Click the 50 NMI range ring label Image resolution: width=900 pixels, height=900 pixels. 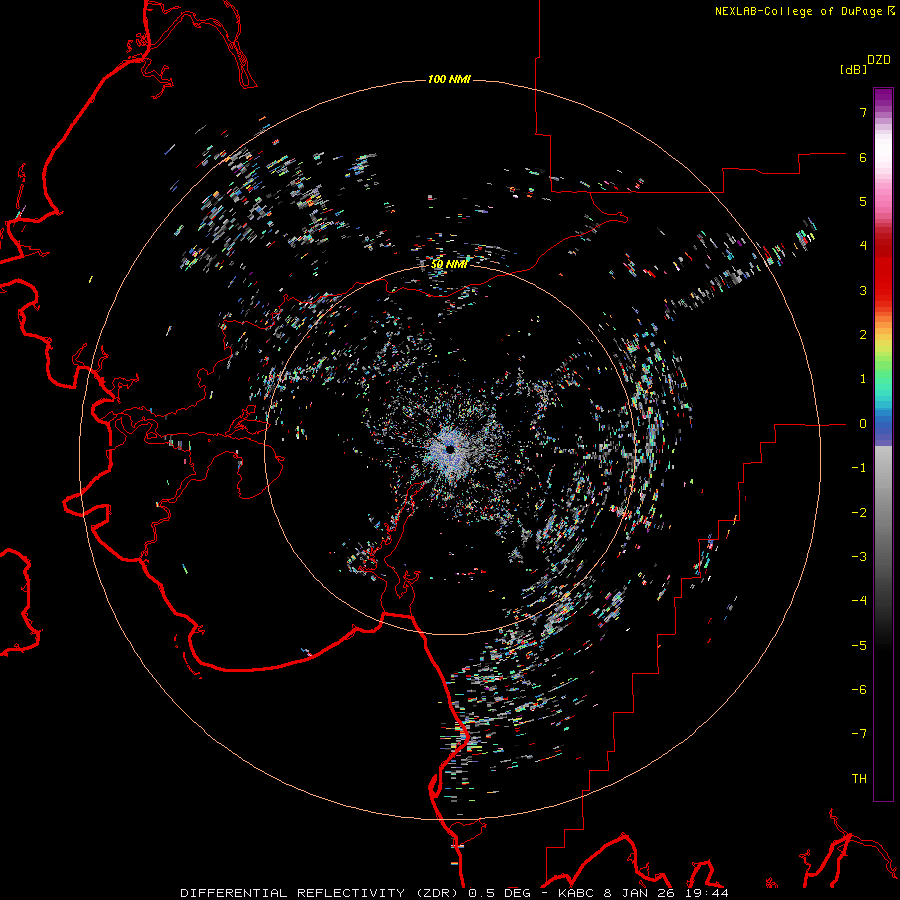449,264
